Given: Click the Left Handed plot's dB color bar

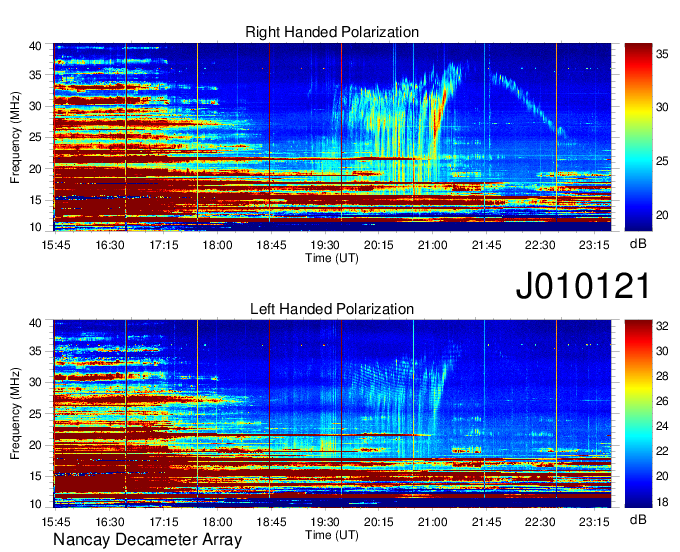Looking at the screenshot, I should 638,414.
